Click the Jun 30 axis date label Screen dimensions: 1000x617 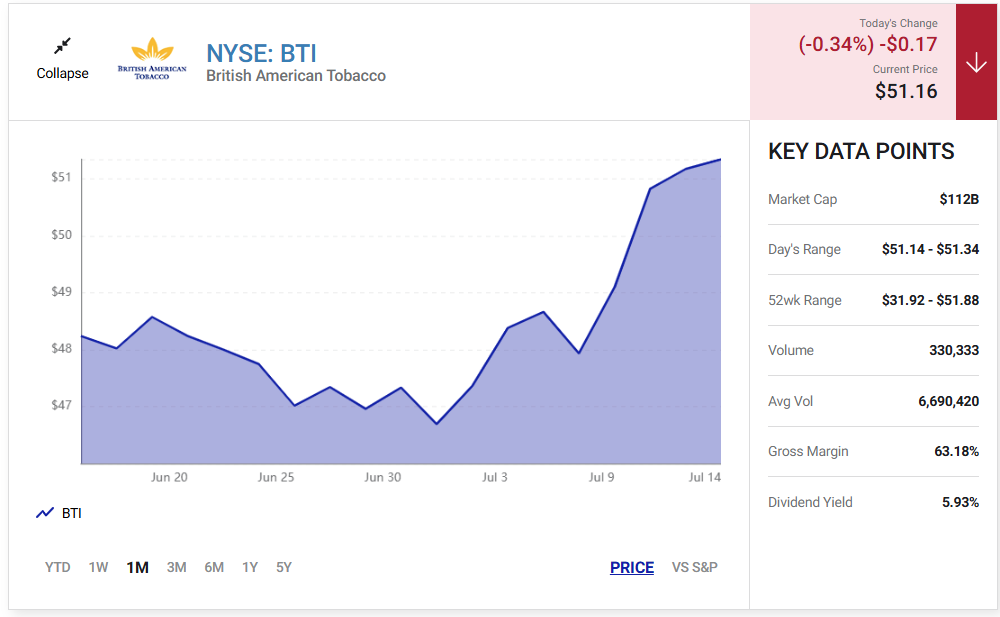(x=383, y=477)
